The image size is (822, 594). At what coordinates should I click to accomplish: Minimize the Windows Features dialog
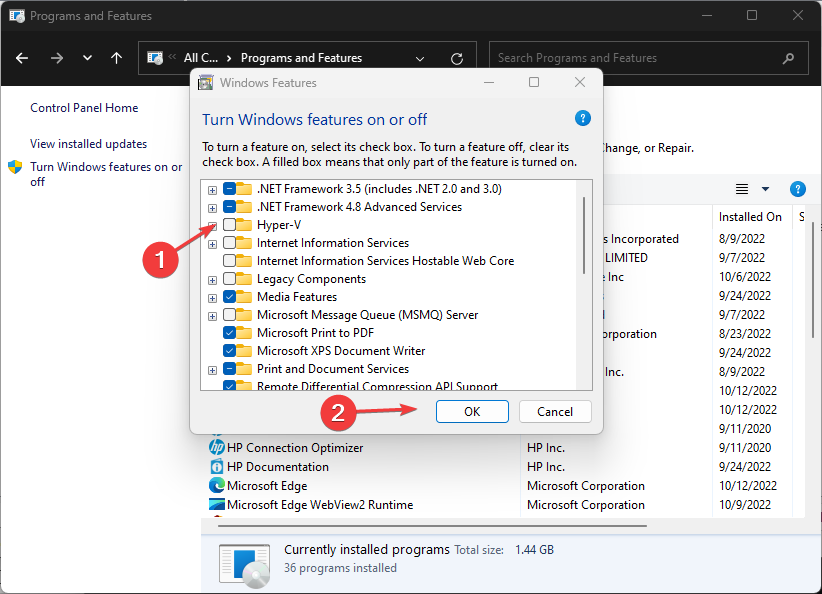[489, 83]
